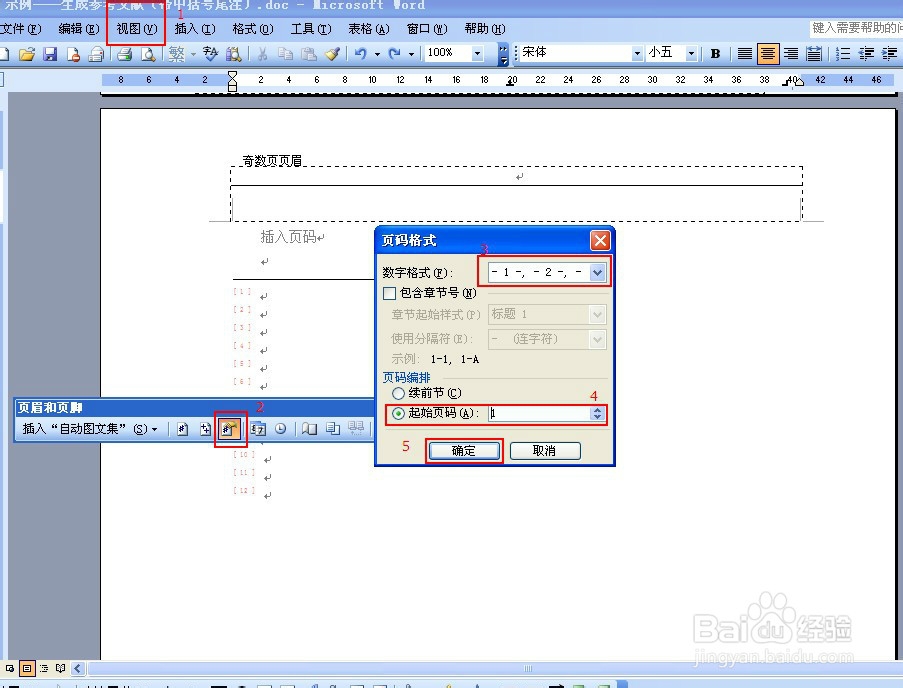Image resolution: width=903 pixels, height=688 pixels.
Task: Open Print Preview magnifier icon
Action: pos(148,54)
